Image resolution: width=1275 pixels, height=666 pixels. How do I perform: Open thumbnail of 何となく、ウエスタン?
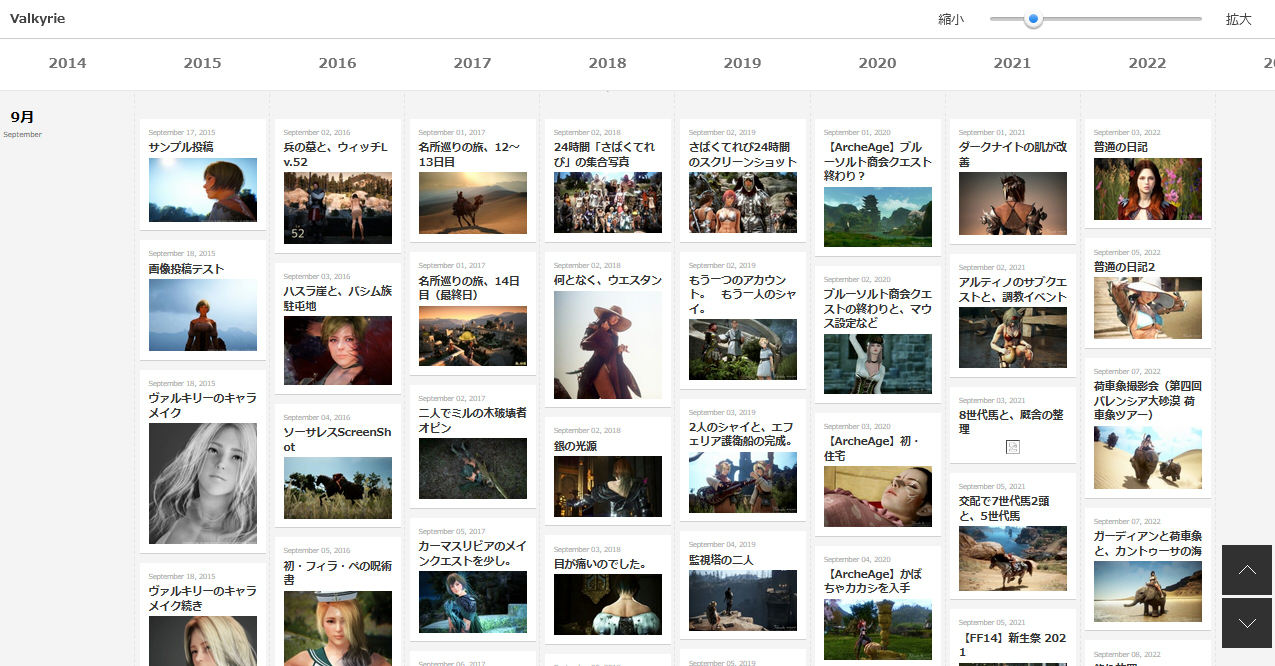pos(608,345)
